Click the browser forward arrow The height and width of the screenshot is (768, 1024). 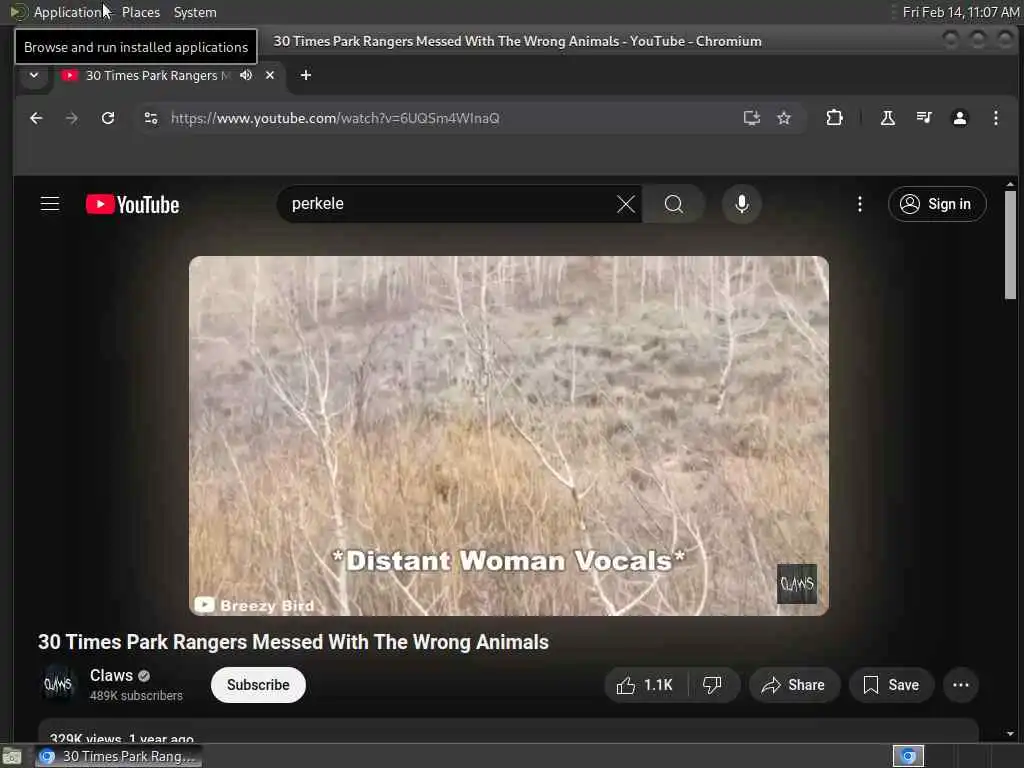72,118
